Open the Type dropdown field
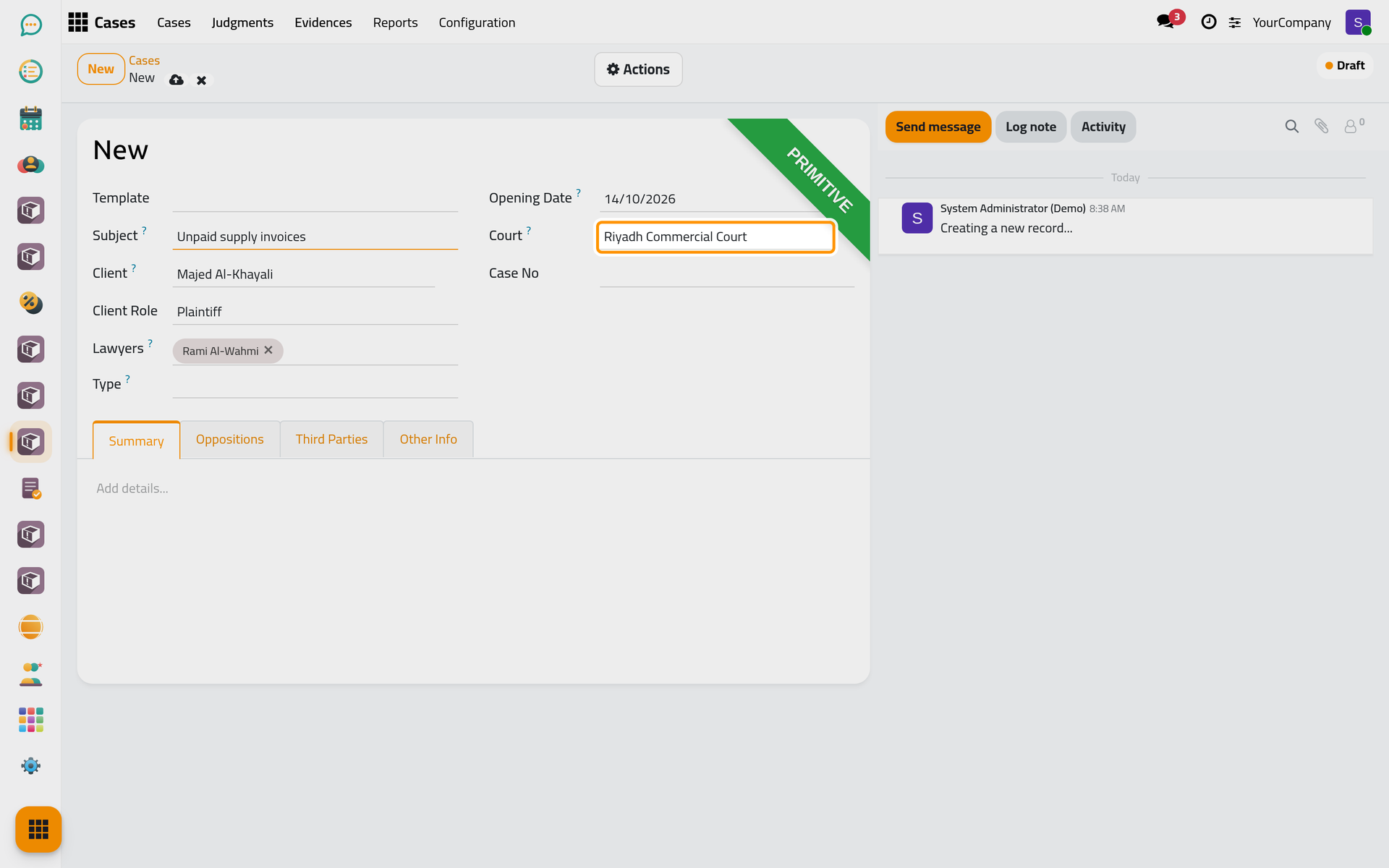The height and width of the screenshot is (868, 1389). pos(315,385)
